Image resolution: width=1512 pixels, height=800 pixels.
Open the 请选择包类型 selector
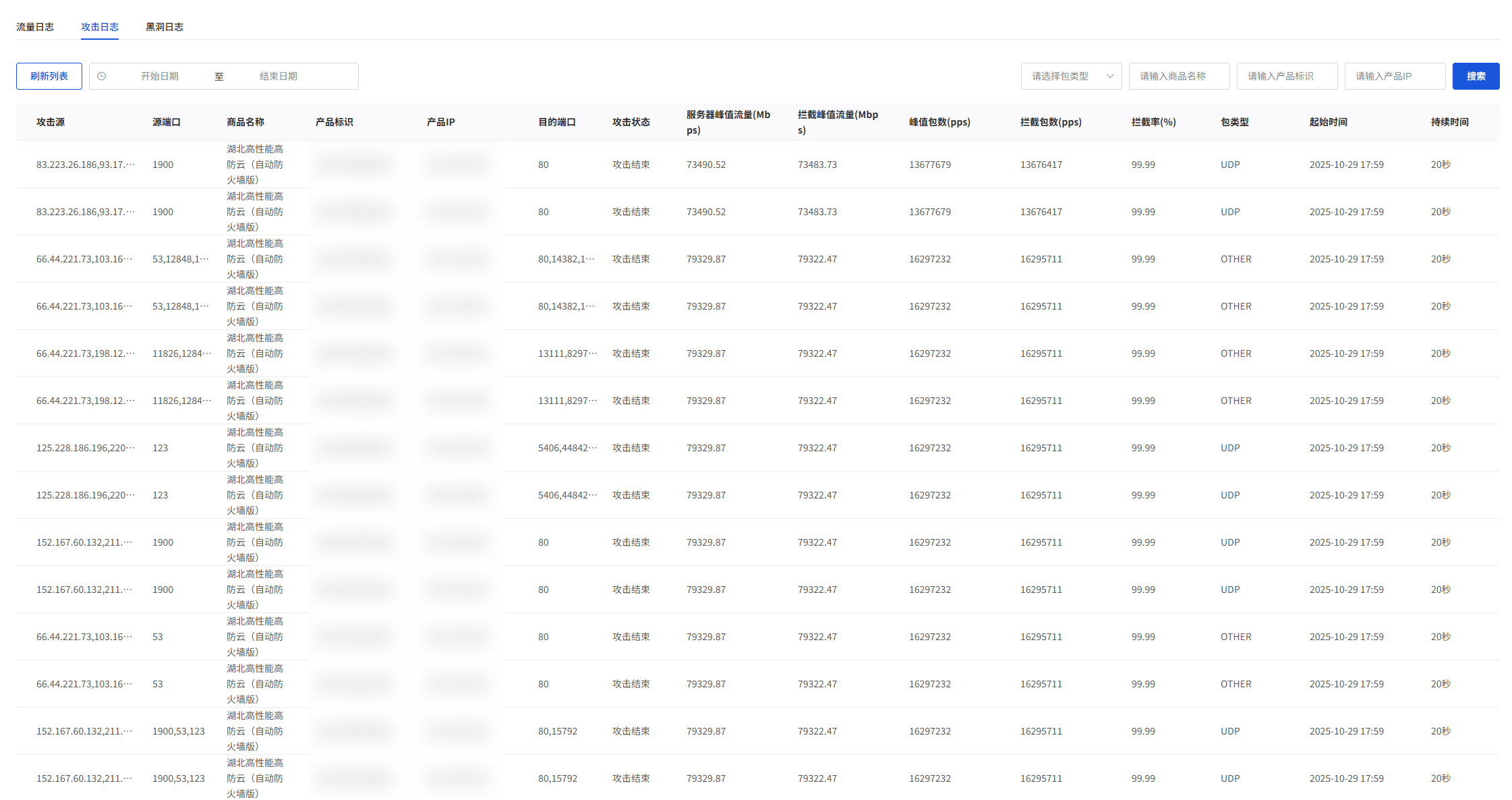1061,76
